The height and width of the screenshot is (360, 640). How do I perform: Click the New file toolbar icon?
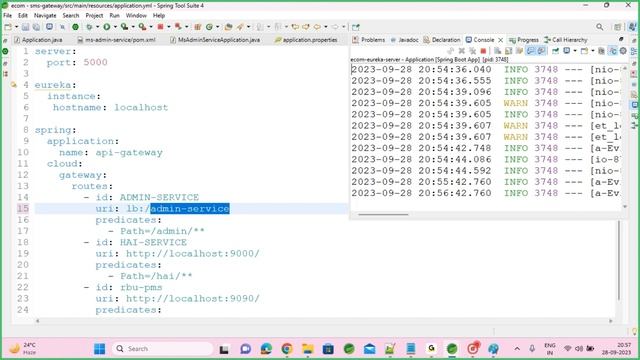(8, 27)
